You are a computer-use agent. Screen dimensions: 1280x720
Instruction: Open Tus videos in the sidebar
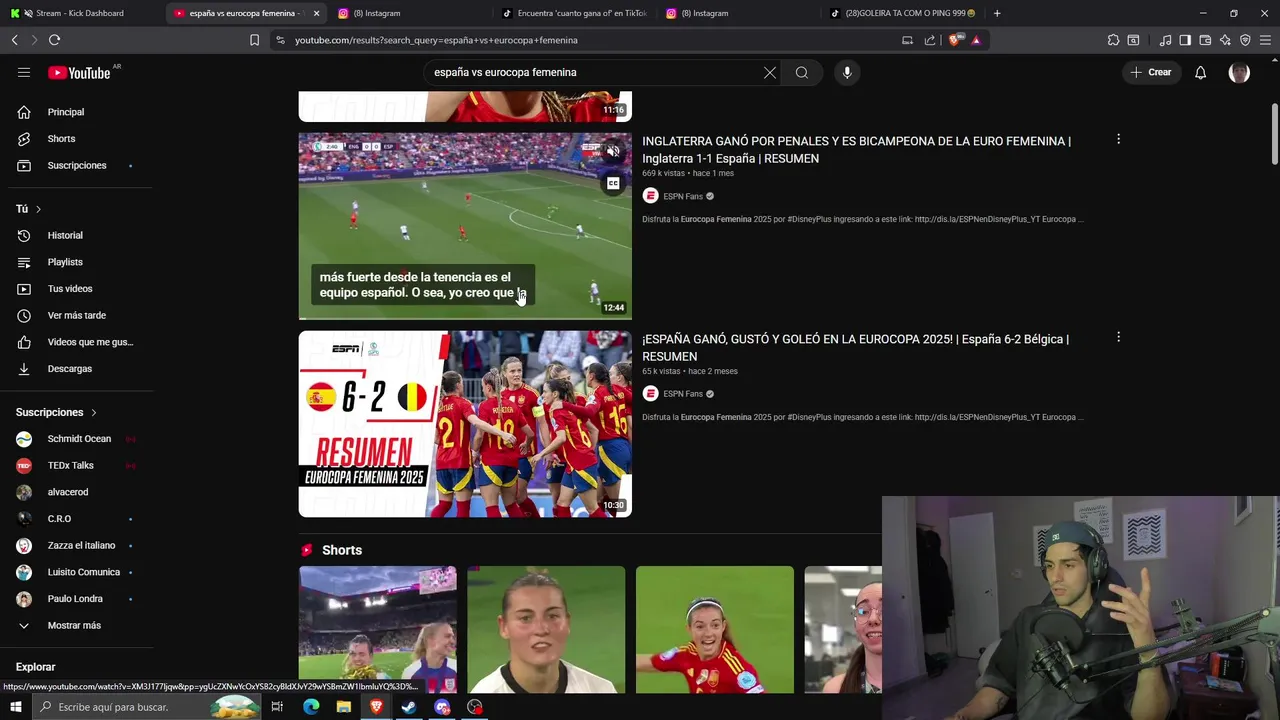click(x=70, y=289)
